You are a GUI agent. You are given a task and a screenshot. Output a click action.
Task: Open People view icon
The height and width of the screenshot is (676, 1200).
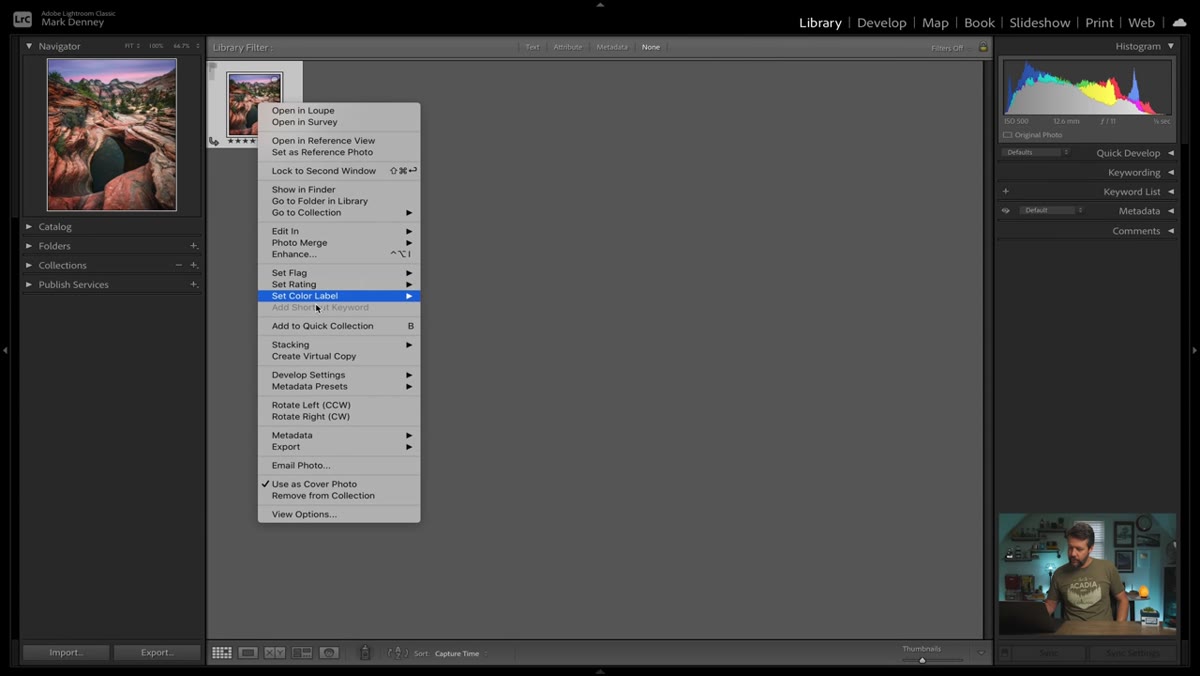point(328,653)
